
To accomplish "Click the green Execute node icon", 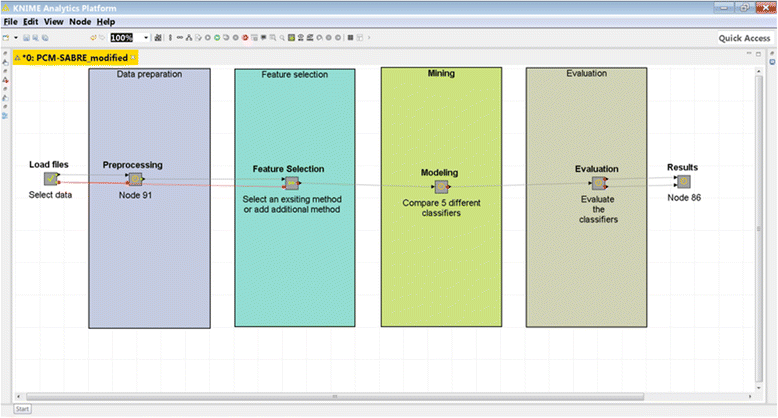I will click(x=217, y=38).
